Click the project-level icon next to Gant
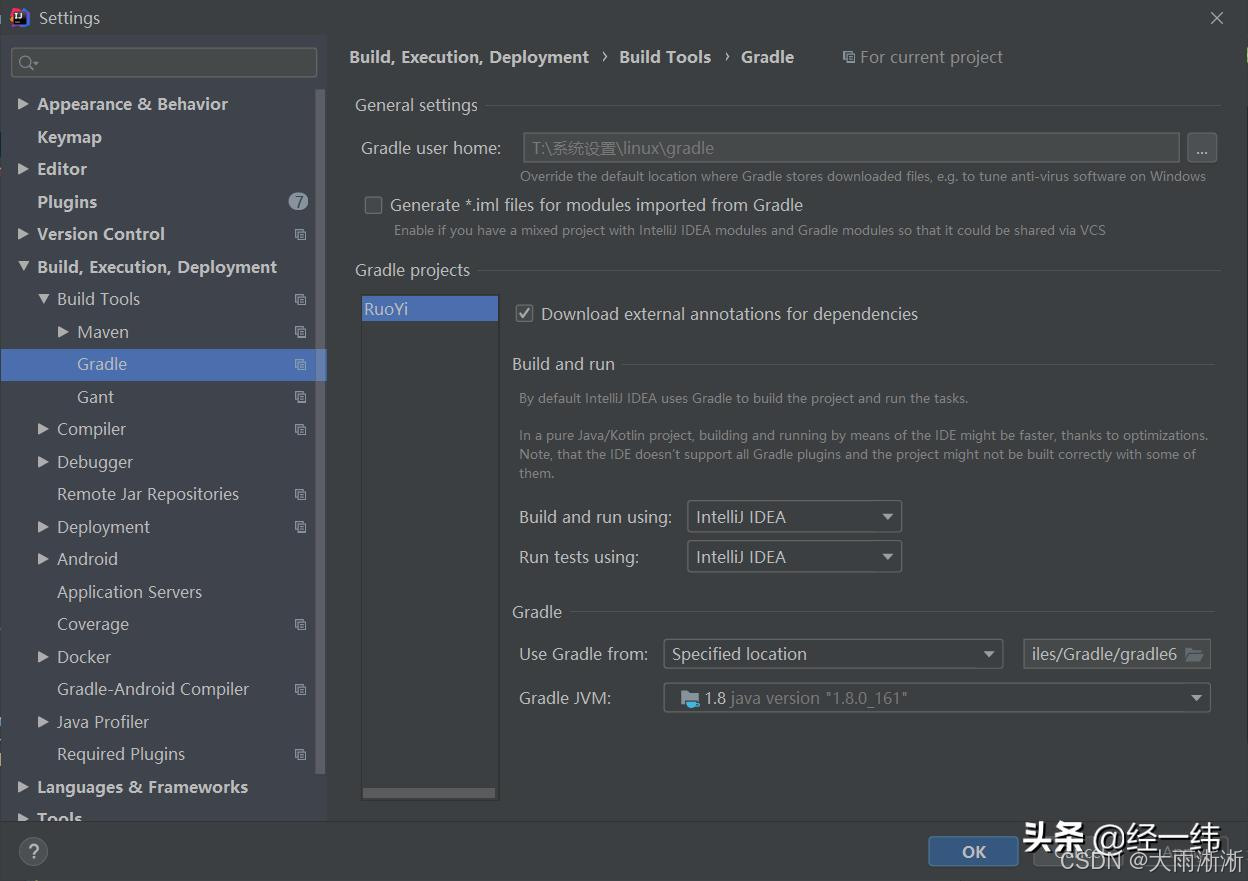 click(300, 397)
